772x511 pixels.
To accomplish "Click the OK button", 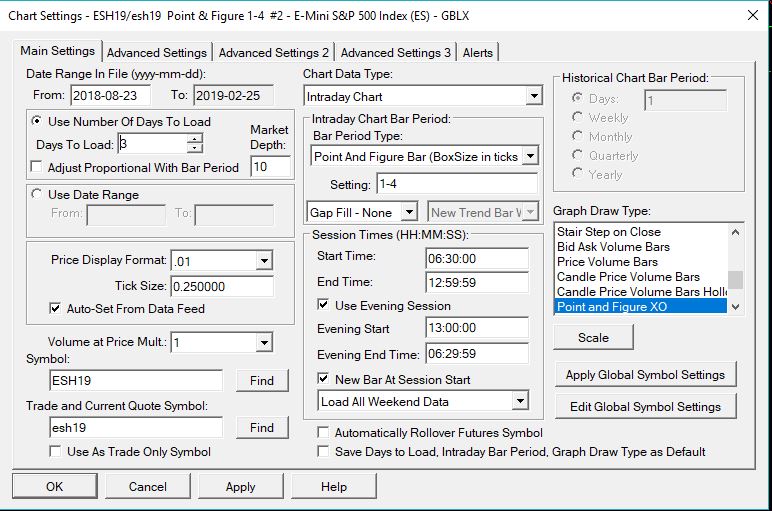I will (55, 486).
